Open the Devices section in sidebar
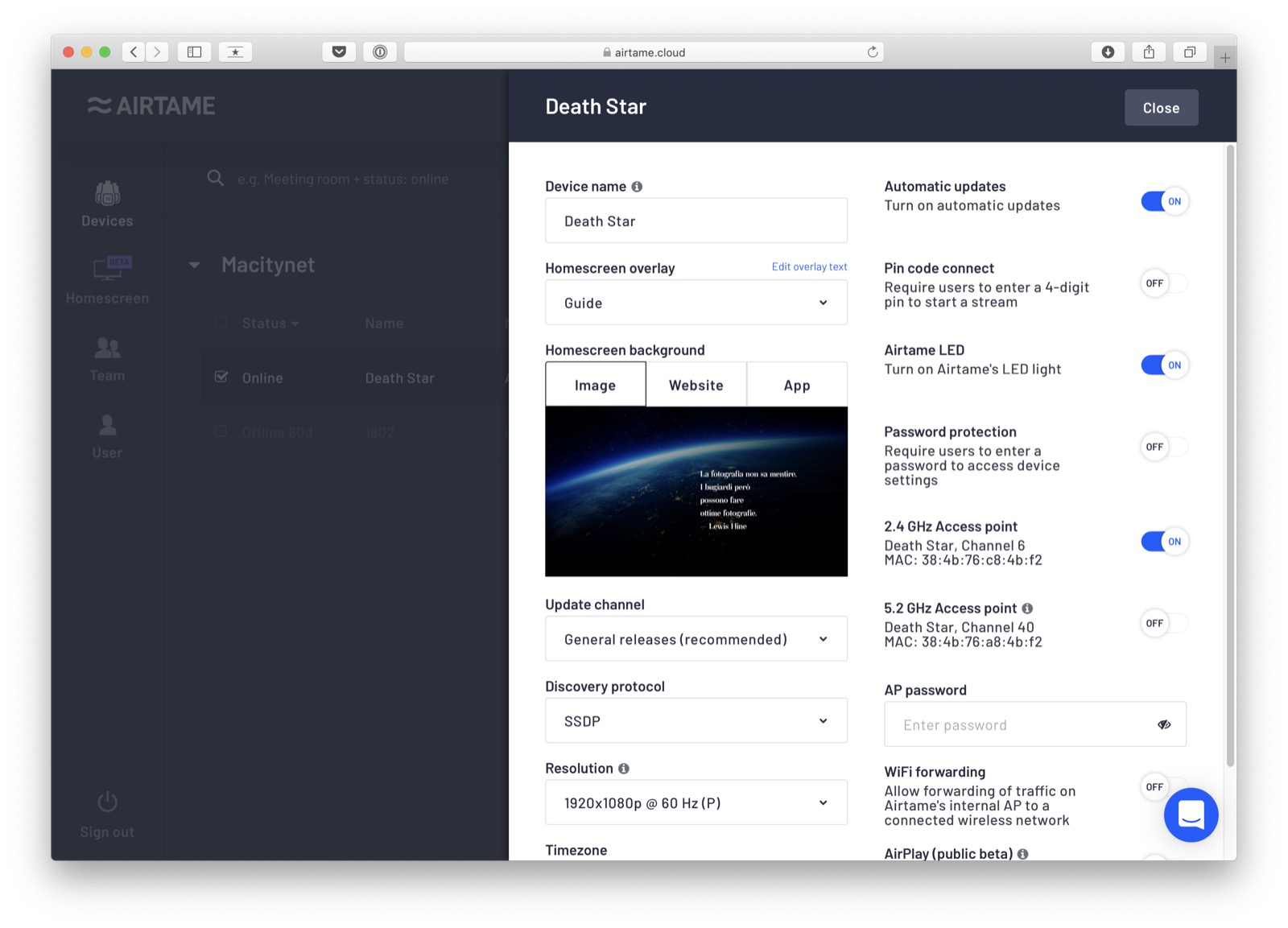This screenshot has height=928, width=1288. point(107,204)
